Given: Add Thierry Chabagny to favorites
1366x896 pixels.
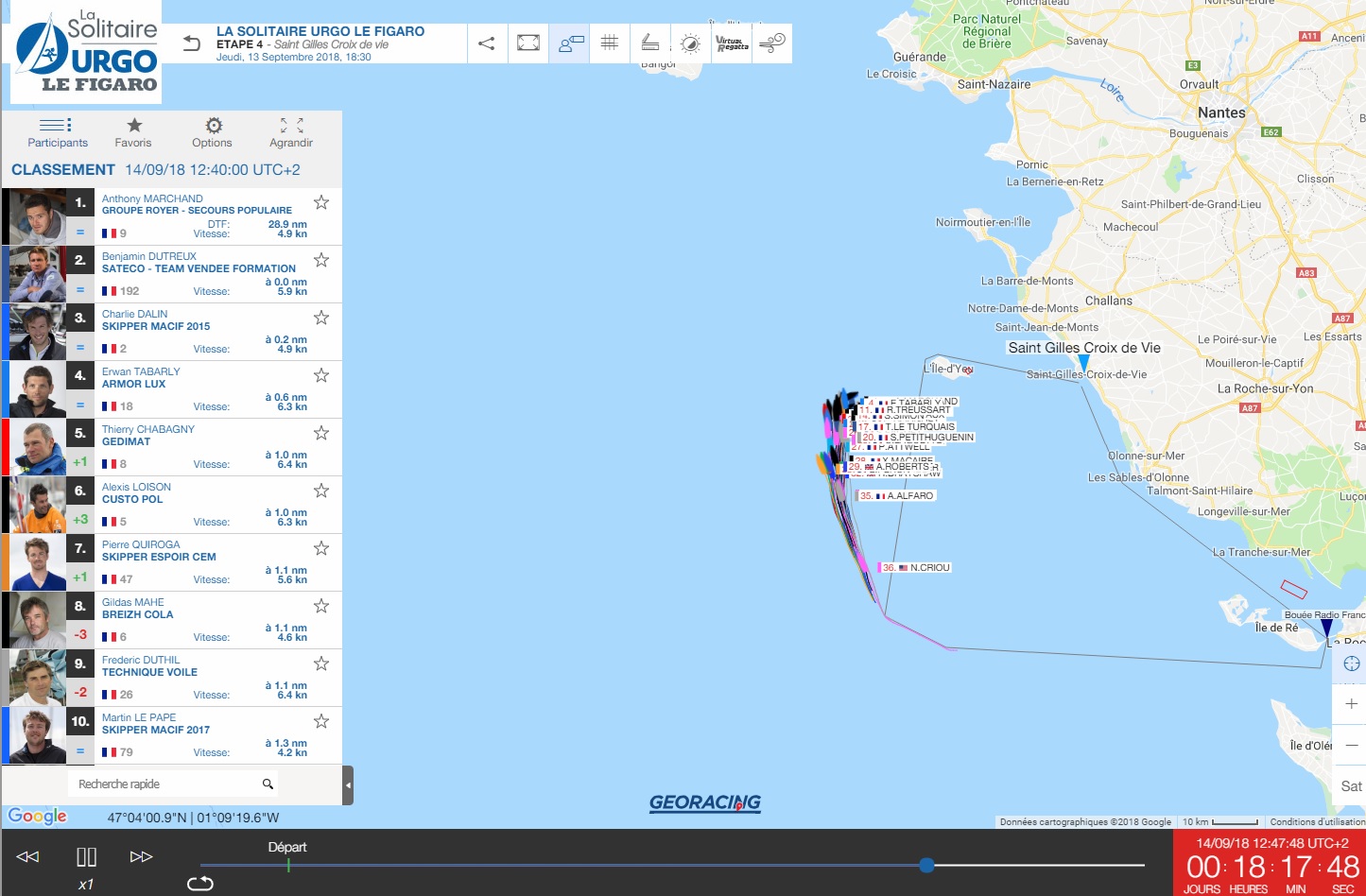Looking at the screenshot, I should [321, 433].
